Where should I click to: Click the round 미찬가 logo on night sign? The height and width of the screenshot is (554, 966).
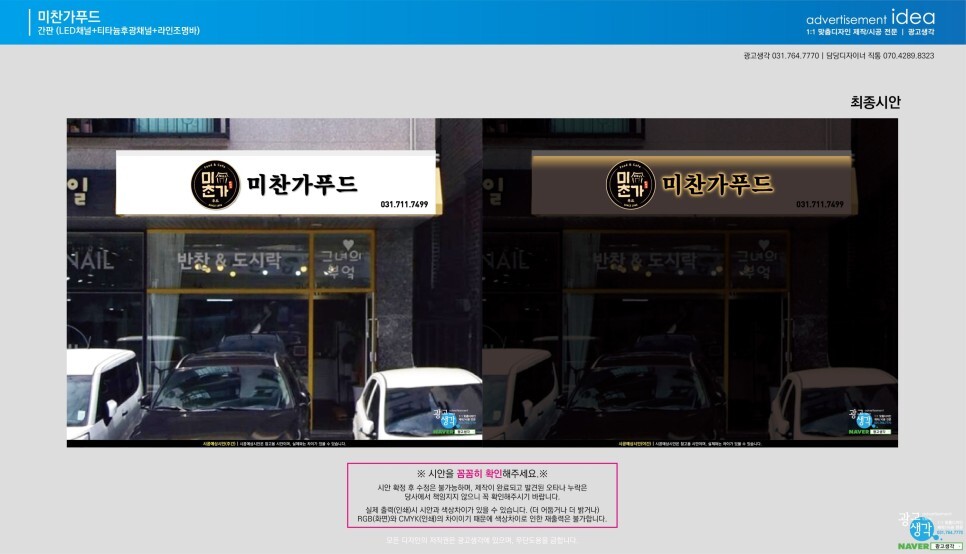click(631, 185)
